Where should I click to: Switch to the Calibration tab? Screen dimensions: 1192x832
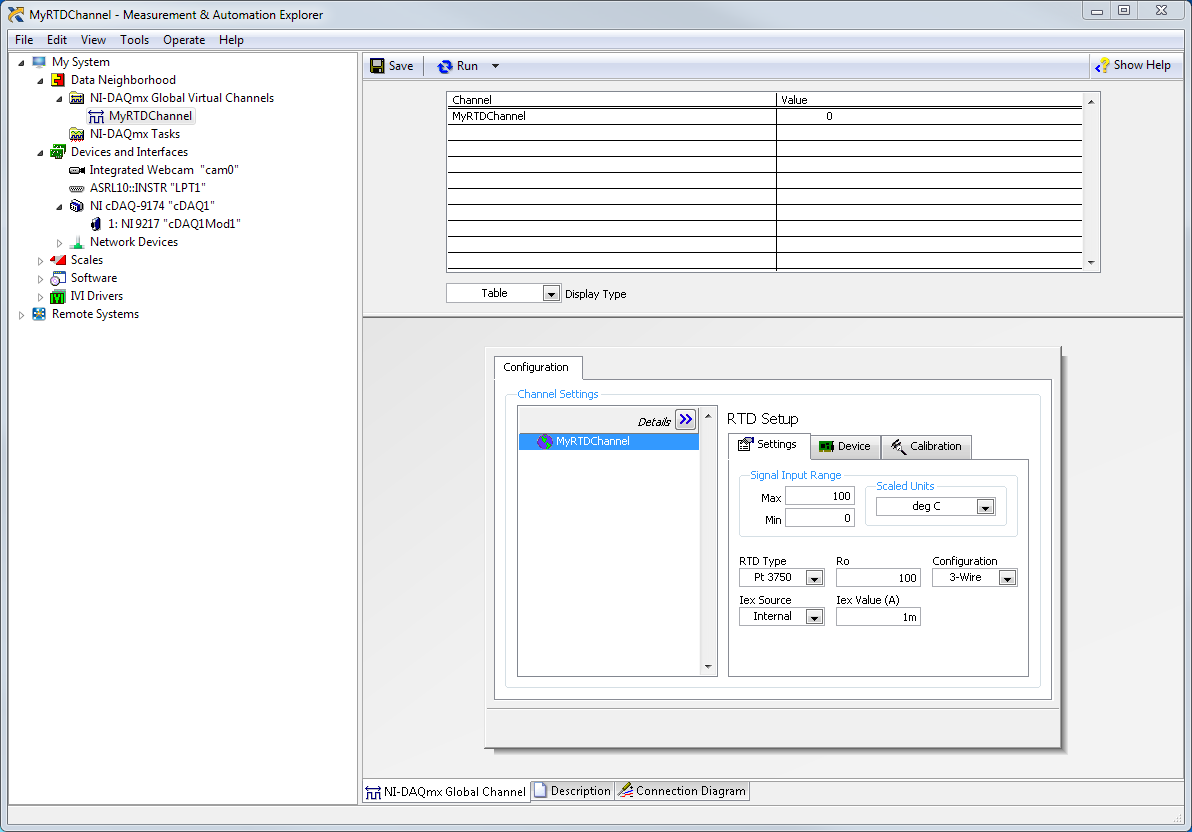927,447
